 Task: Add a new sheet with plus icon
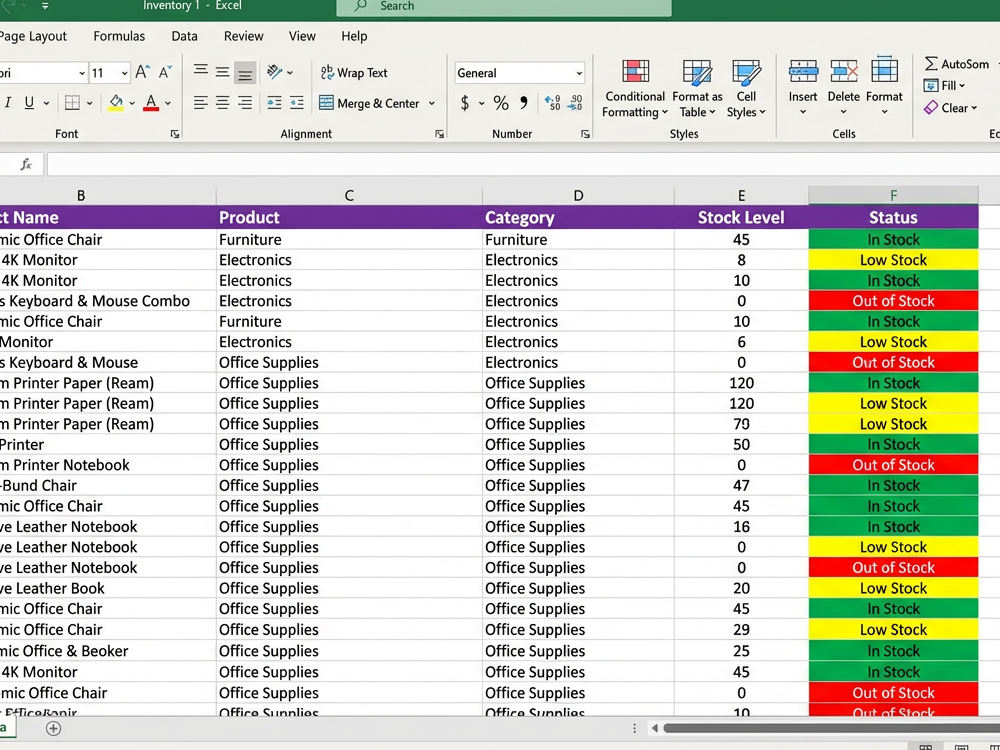pos(54,728)
